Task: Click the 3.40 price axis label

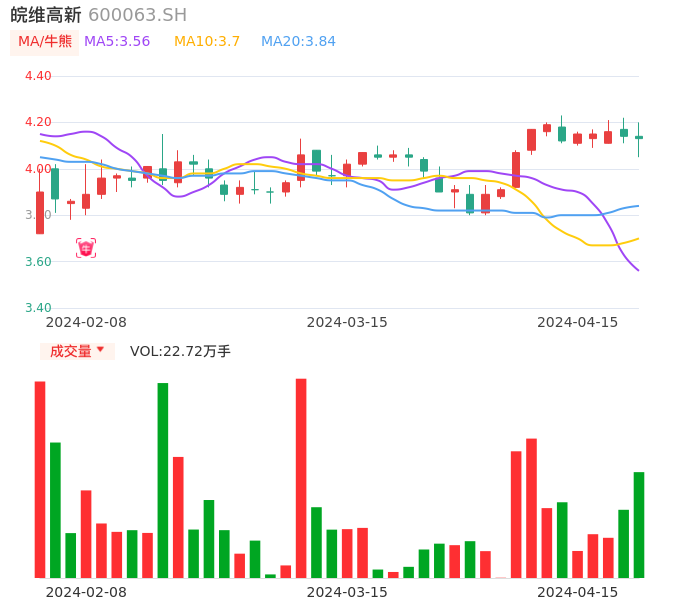Action: point(38,308)
